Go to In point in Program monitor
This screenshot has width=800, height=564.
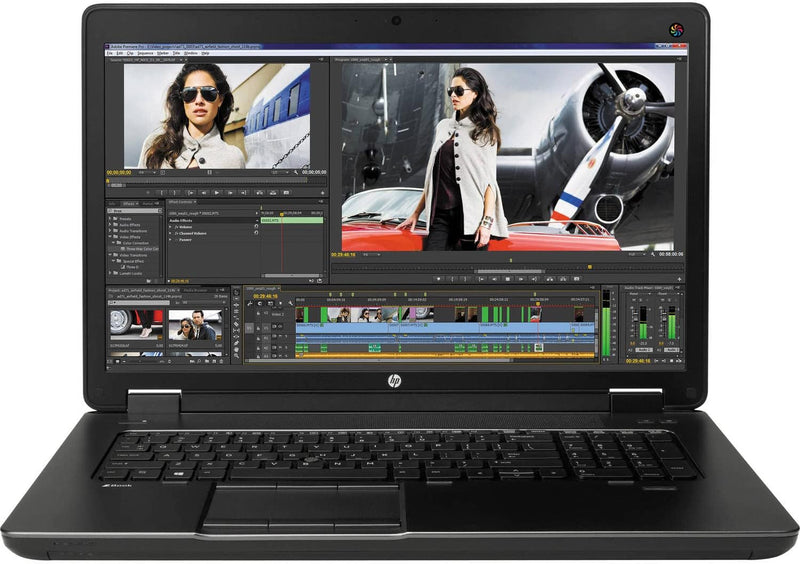click(481, 279)
